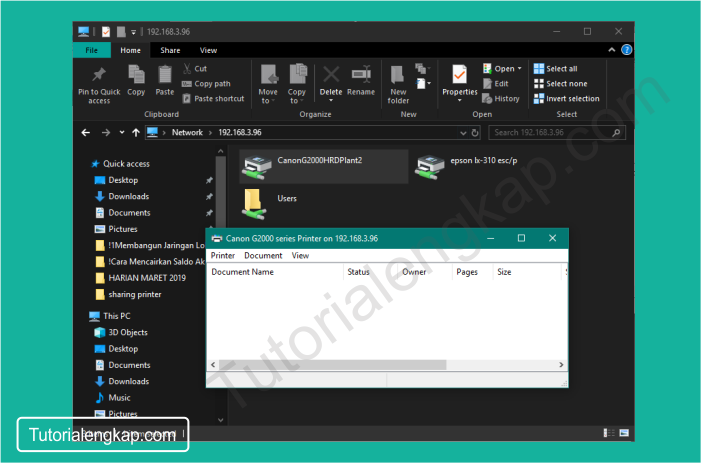Click the Properties checkmark icon
The height and width of the screenshot is (463, 701).
[460, 74]
